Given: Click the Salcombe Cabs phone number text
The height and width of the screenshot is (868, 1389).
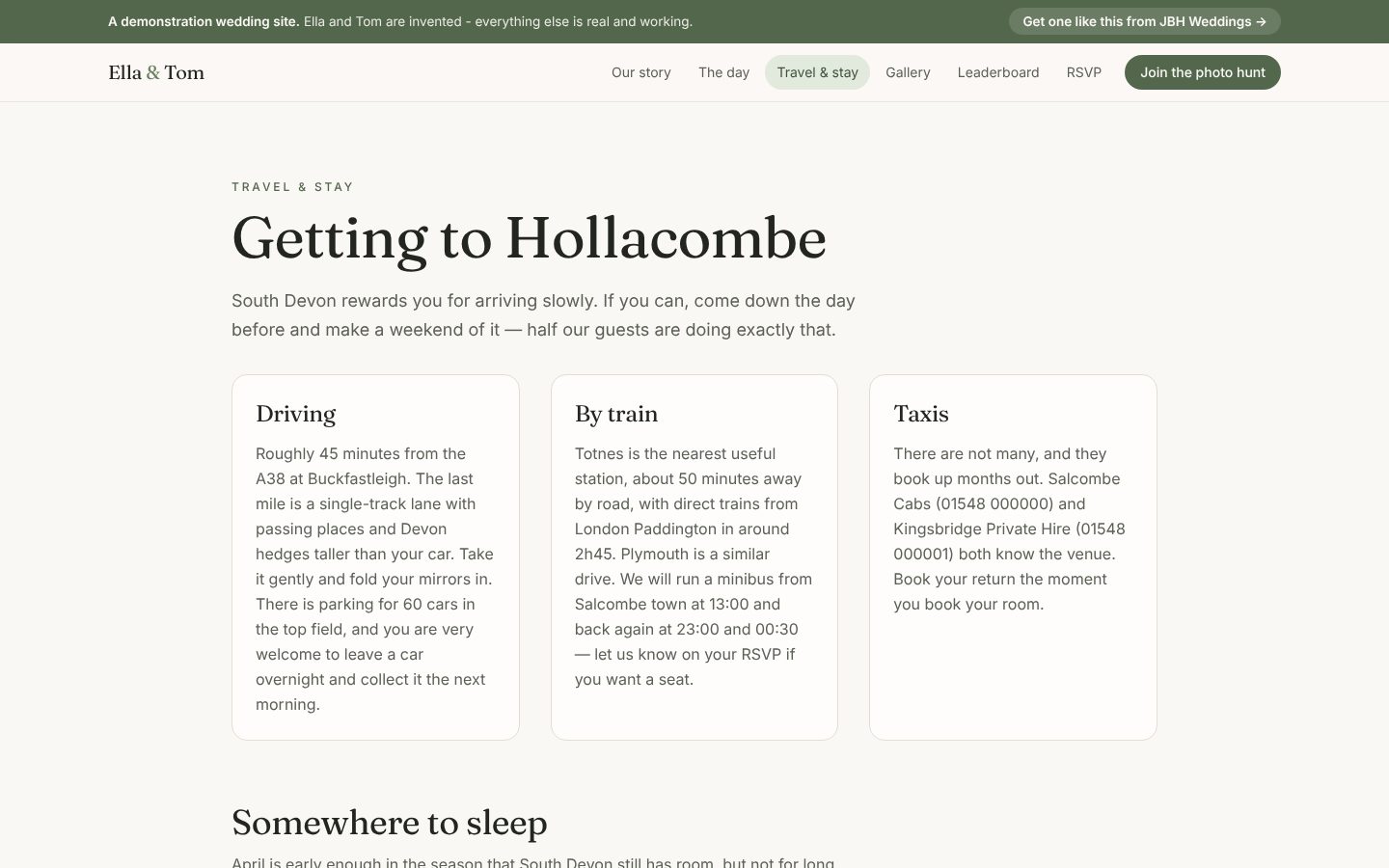Looking at the screenshot, I should pyautogui.click(x=994, y=503).
